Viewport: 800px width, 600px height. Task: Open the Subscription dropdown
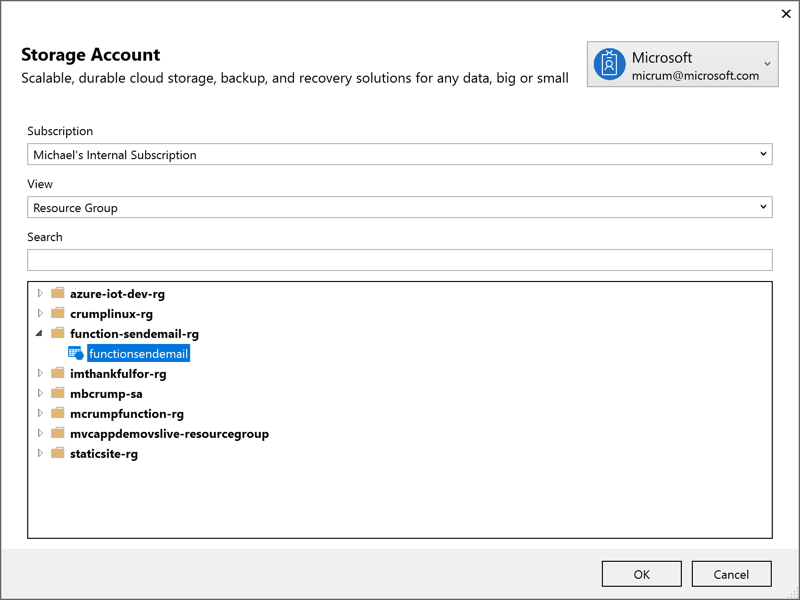pyautogui.click(x=399, y=154)
